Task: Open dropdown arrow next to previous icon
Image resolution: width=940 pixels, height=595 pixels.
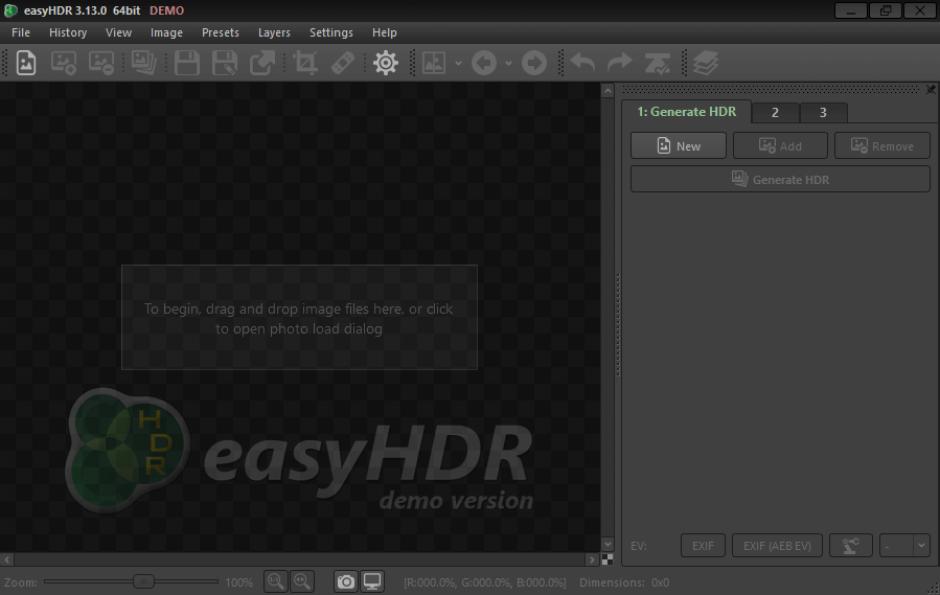Action: (x=508, y=62)
